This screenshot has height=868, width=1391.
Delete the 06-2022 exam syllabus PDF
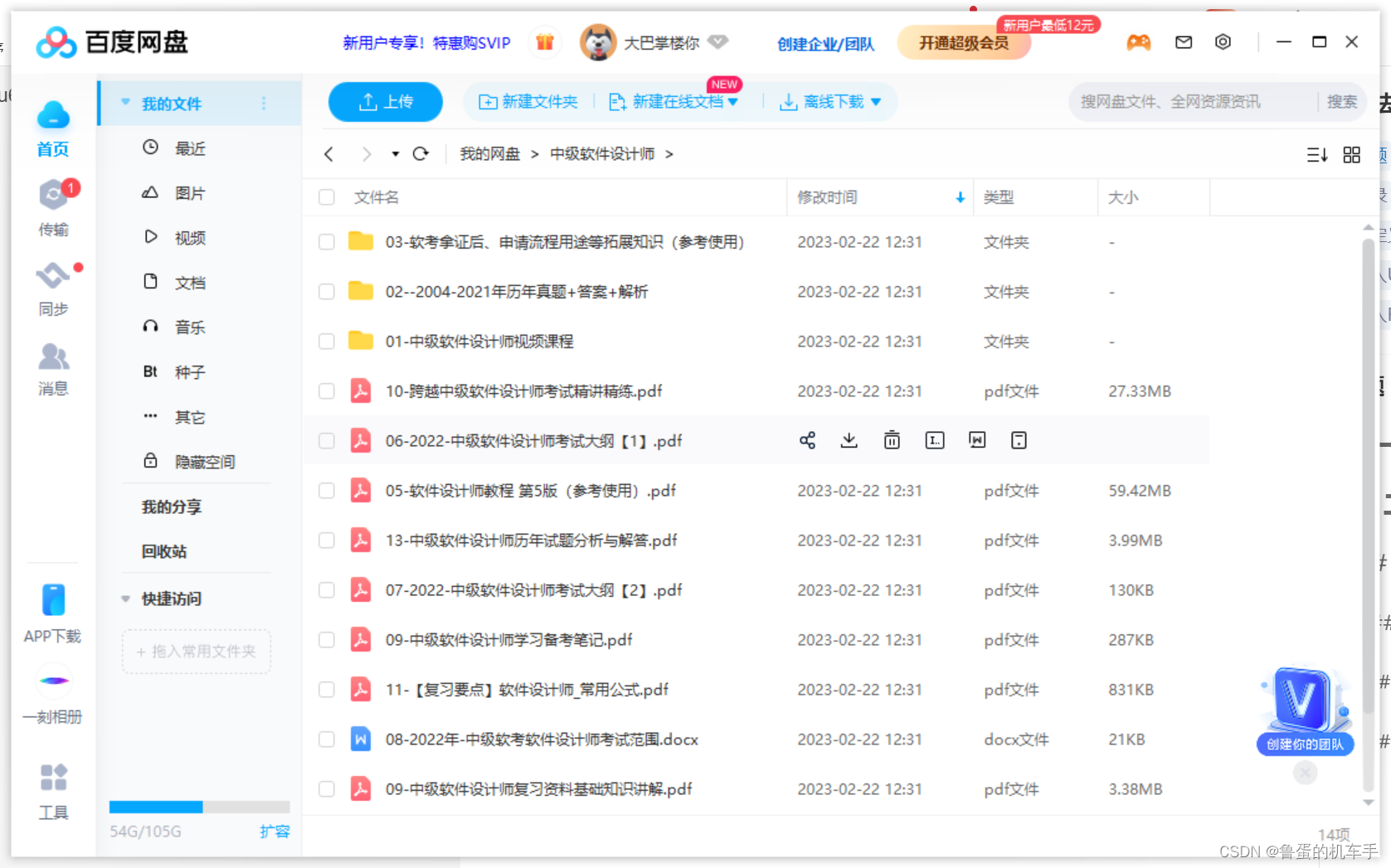click(x=892, y=440)
